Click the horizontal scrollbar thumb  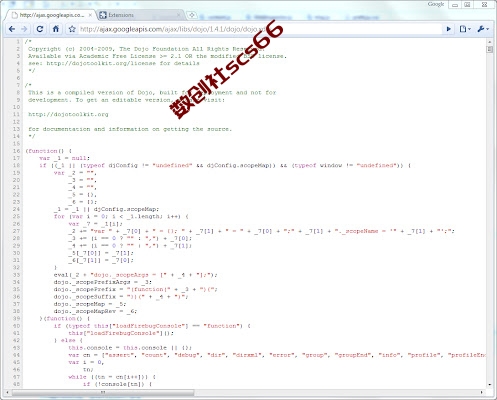102,392
